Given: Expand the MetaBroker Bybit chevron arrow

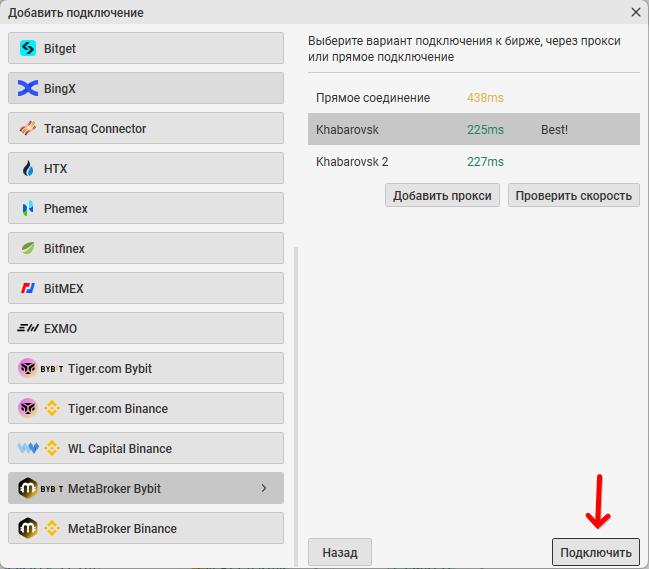Looking at the screenshot, I should tap(264, 488).
